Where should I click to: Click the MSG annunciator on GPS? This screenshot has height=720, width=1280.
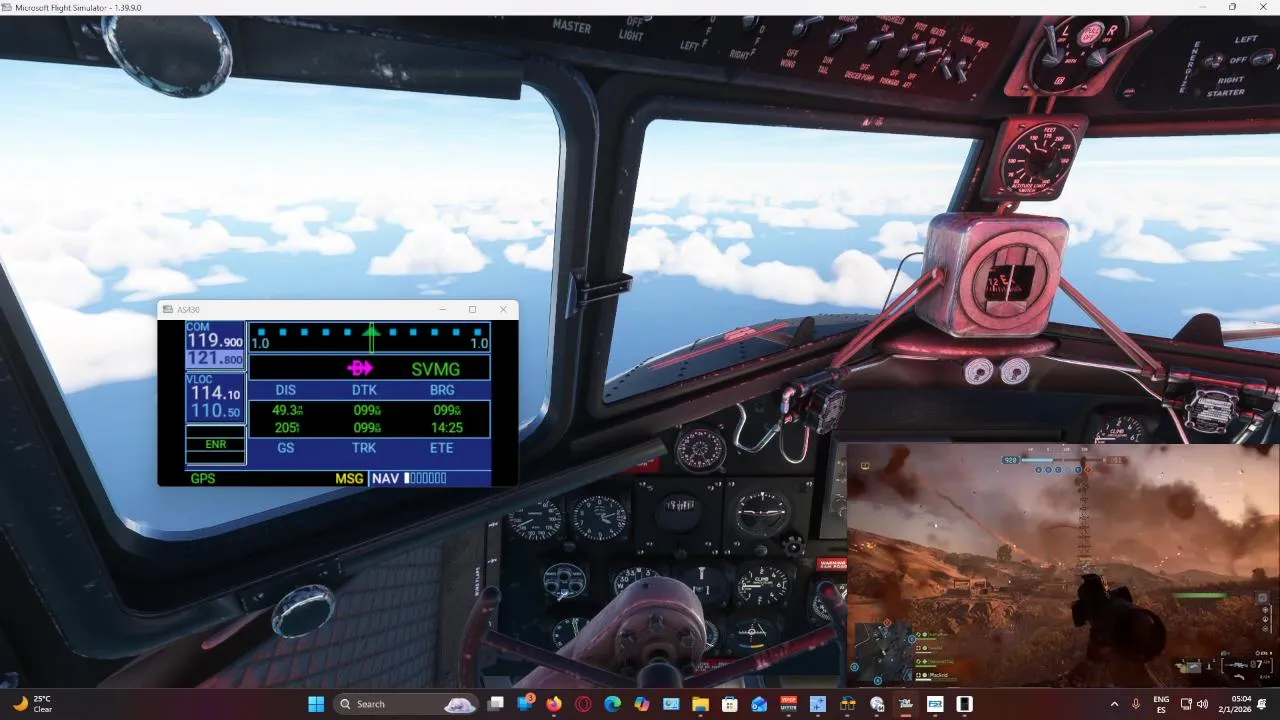point(349,478)
